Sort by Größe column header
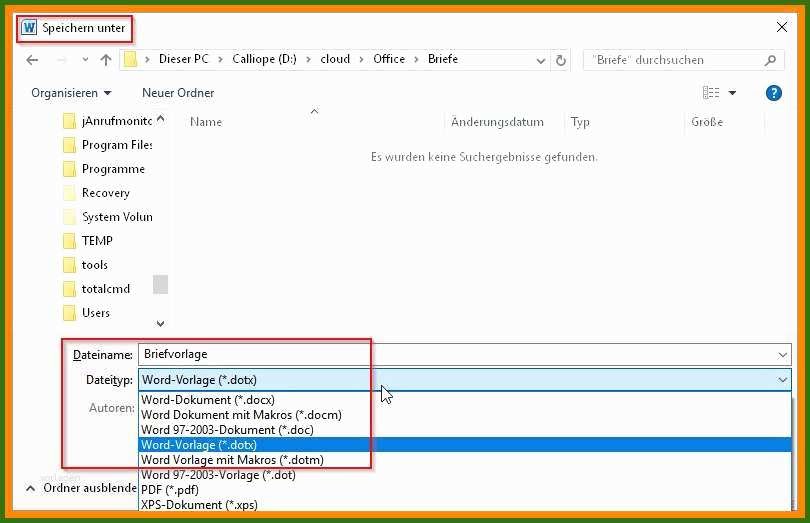Image resolution: width=810 pixels, height=523 pixels. tap(707, 122)
